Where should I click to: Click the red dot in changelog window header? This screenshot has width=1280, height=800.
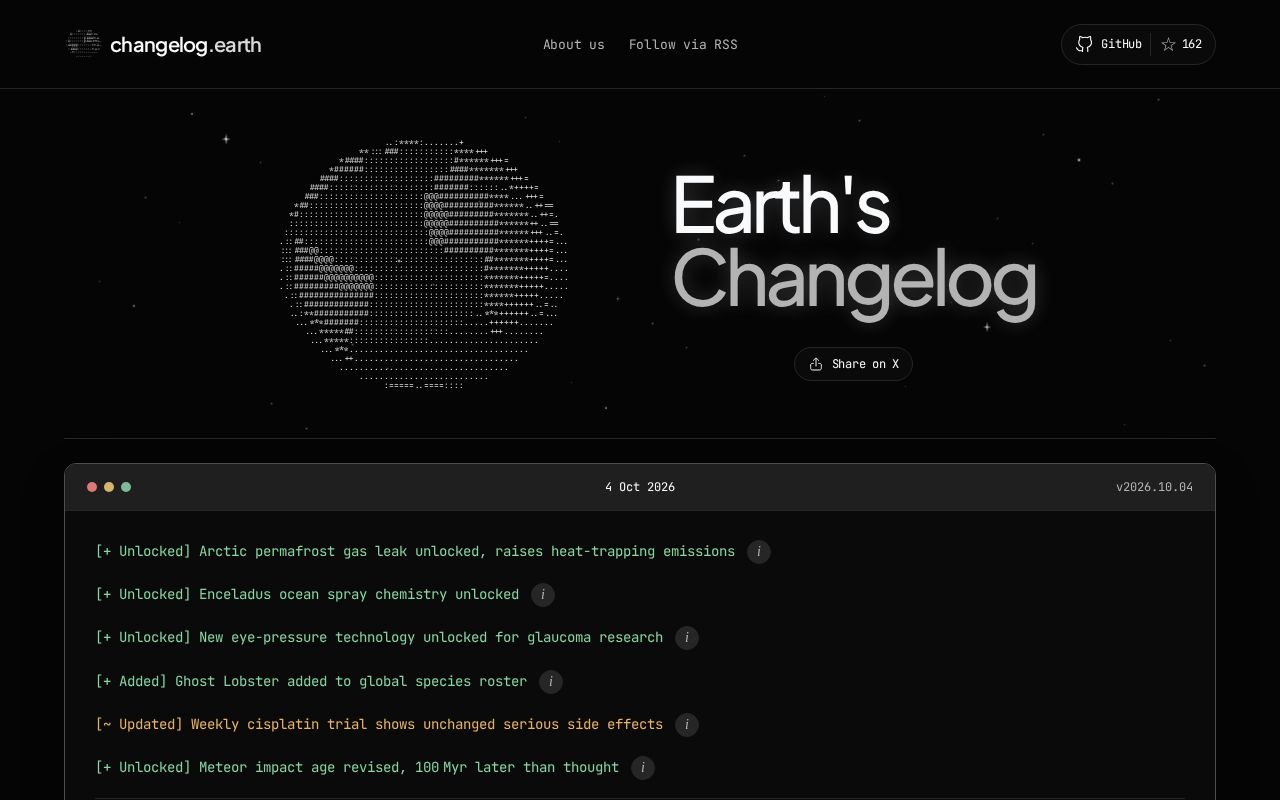tap(92, 487)
